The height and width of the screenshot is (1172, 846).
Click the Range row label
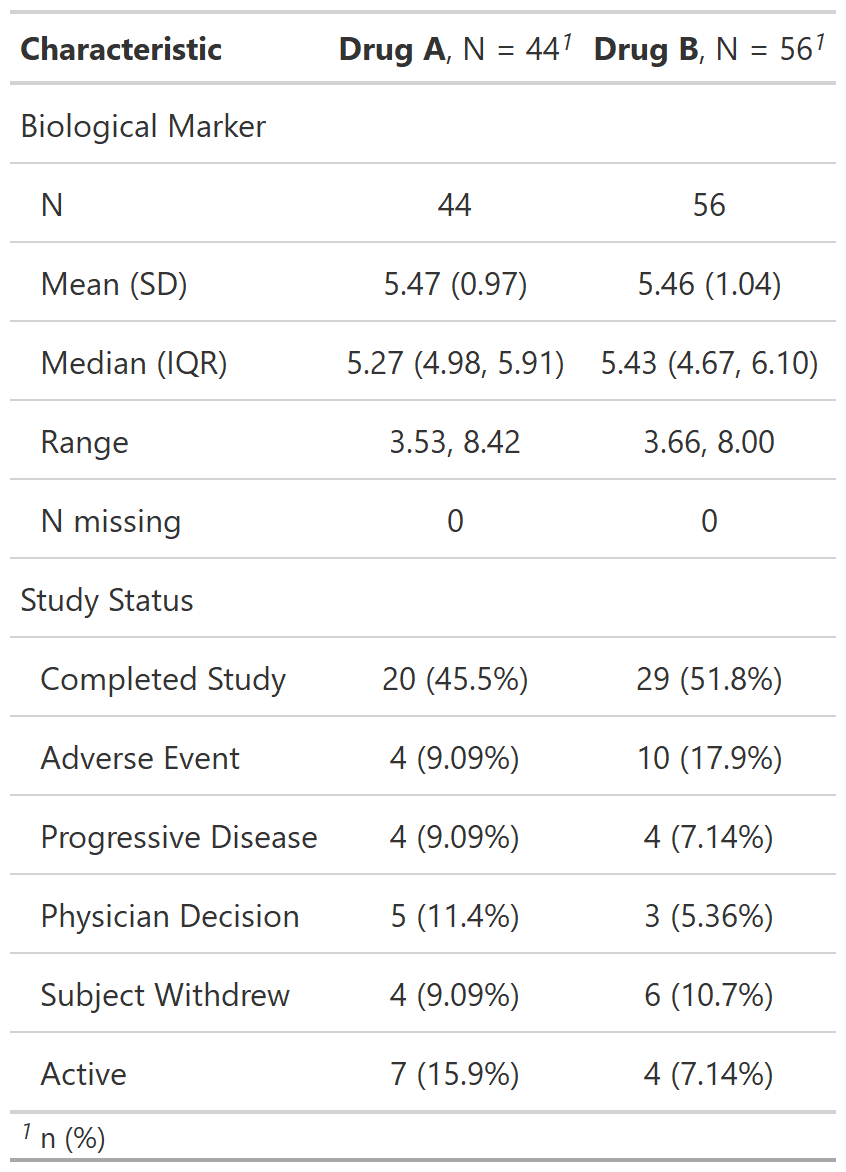tap(85, 443)
